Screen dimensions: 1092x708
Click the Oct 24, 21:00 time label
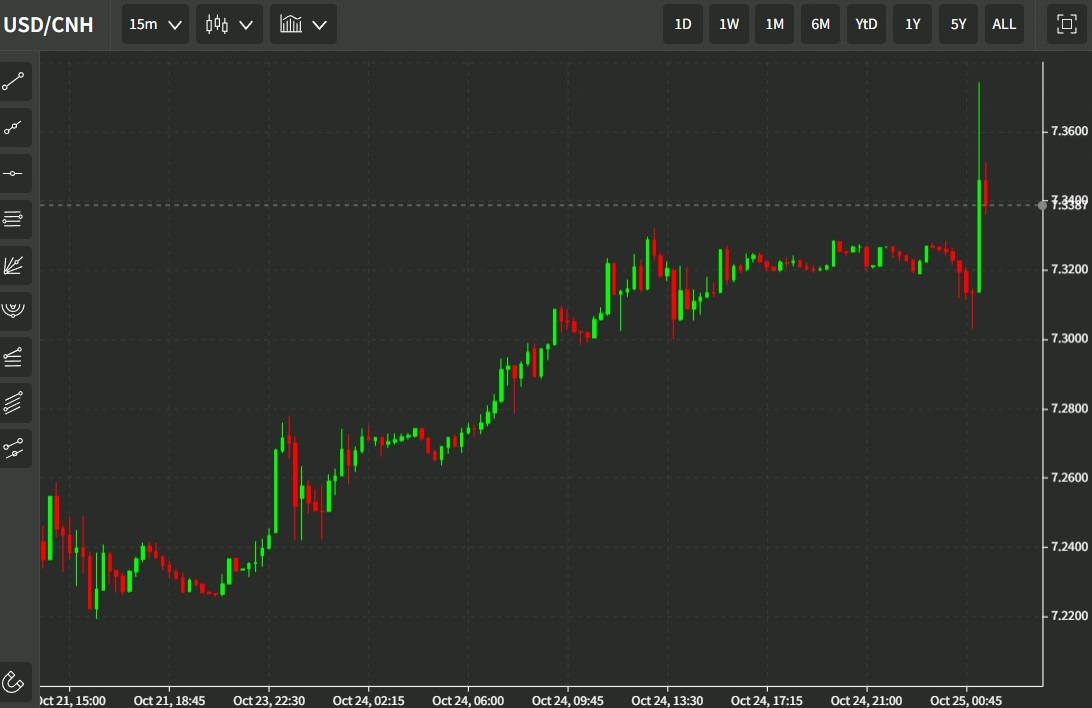pos(866,700)
